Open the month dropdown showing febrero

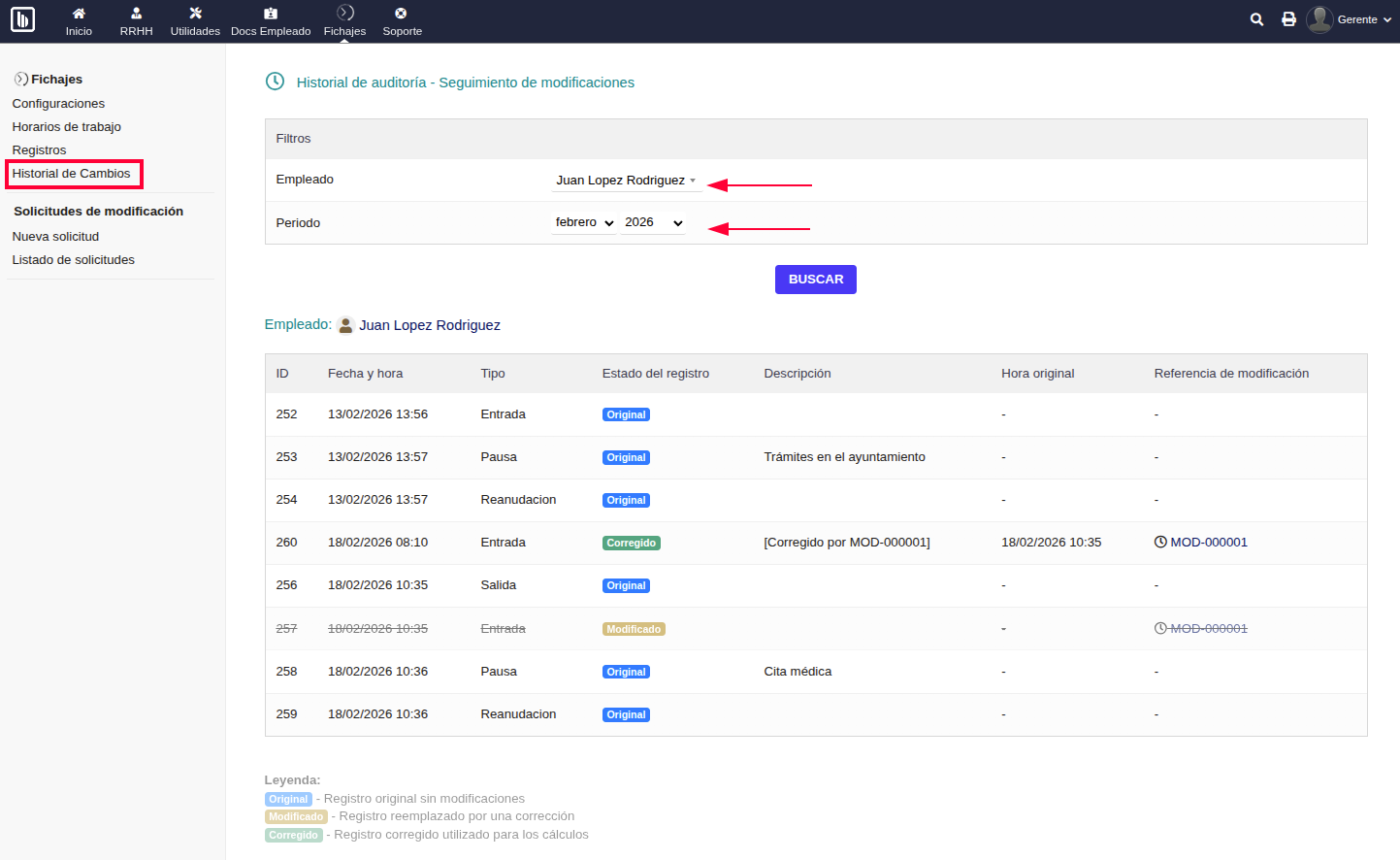(584, 222)
